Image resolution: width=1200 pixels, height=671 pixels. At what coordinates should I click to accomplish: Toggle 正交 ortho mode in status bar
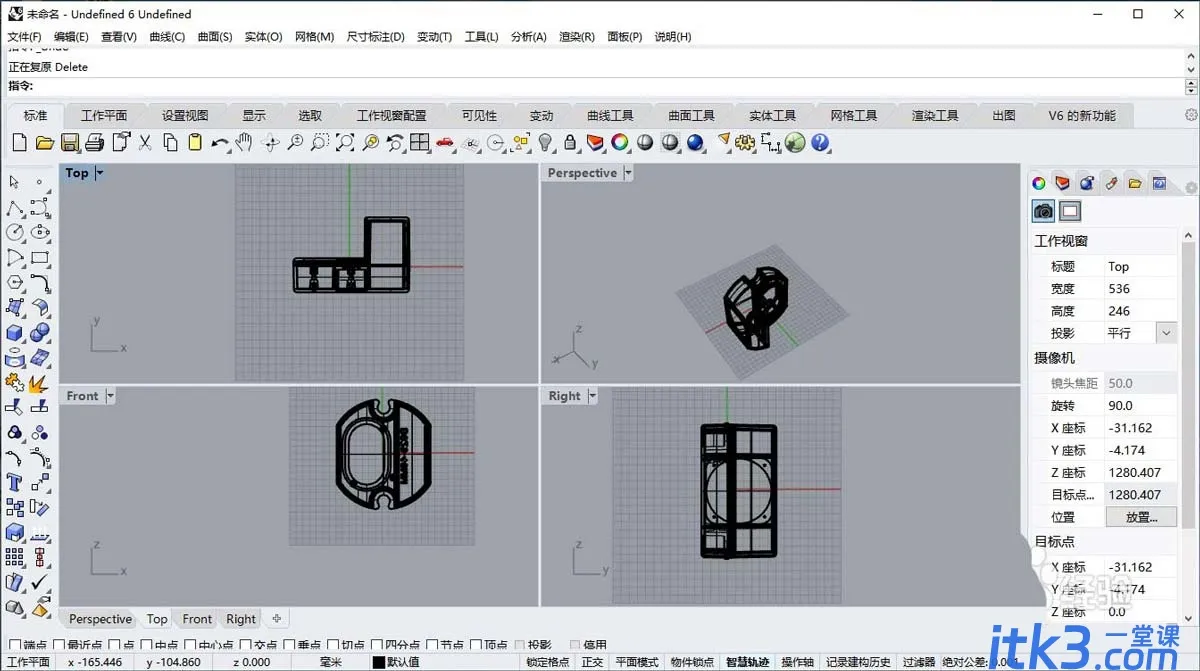tap(593, 662)
